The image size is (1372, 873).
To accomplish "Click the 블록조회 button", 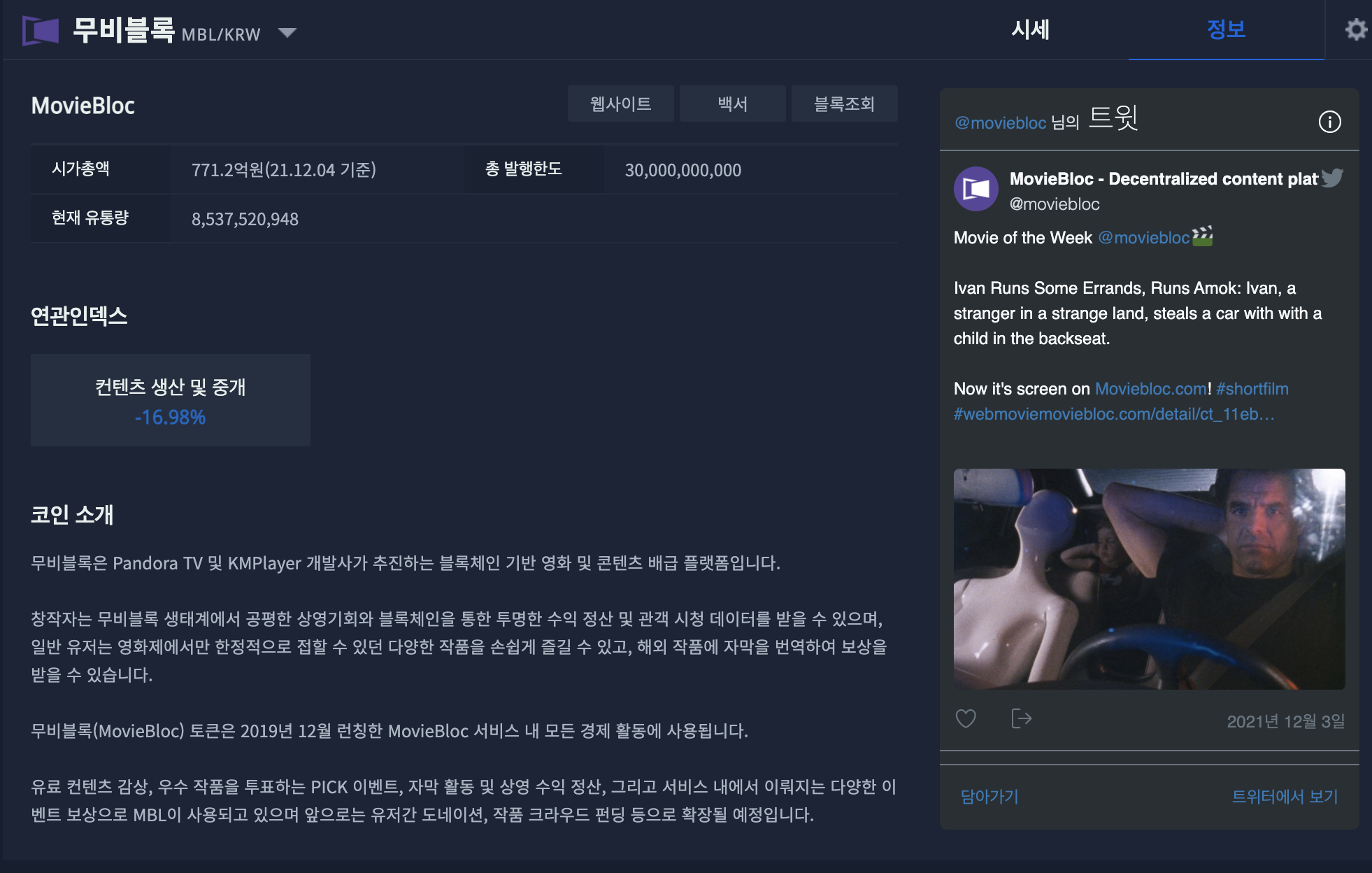I will tap(844, 104).
